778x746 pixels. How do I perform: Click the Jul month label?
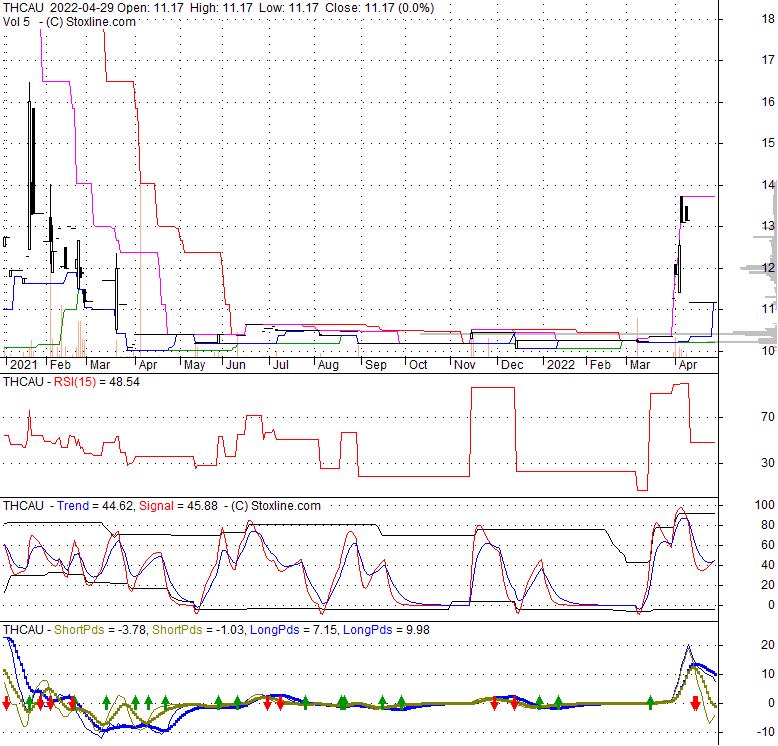click(281, 365)
